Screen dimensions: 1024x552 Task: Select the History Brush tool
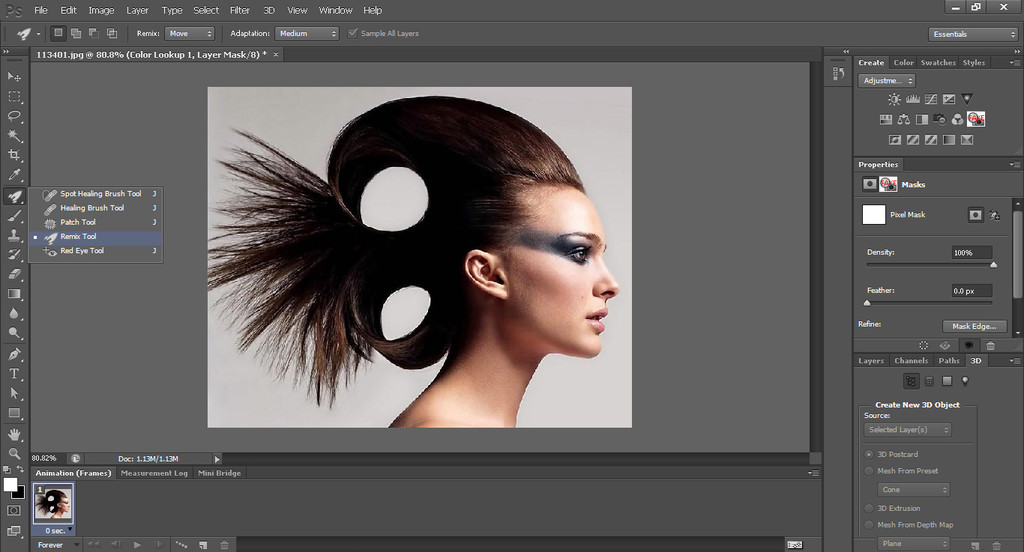click(x=14, y=255)
